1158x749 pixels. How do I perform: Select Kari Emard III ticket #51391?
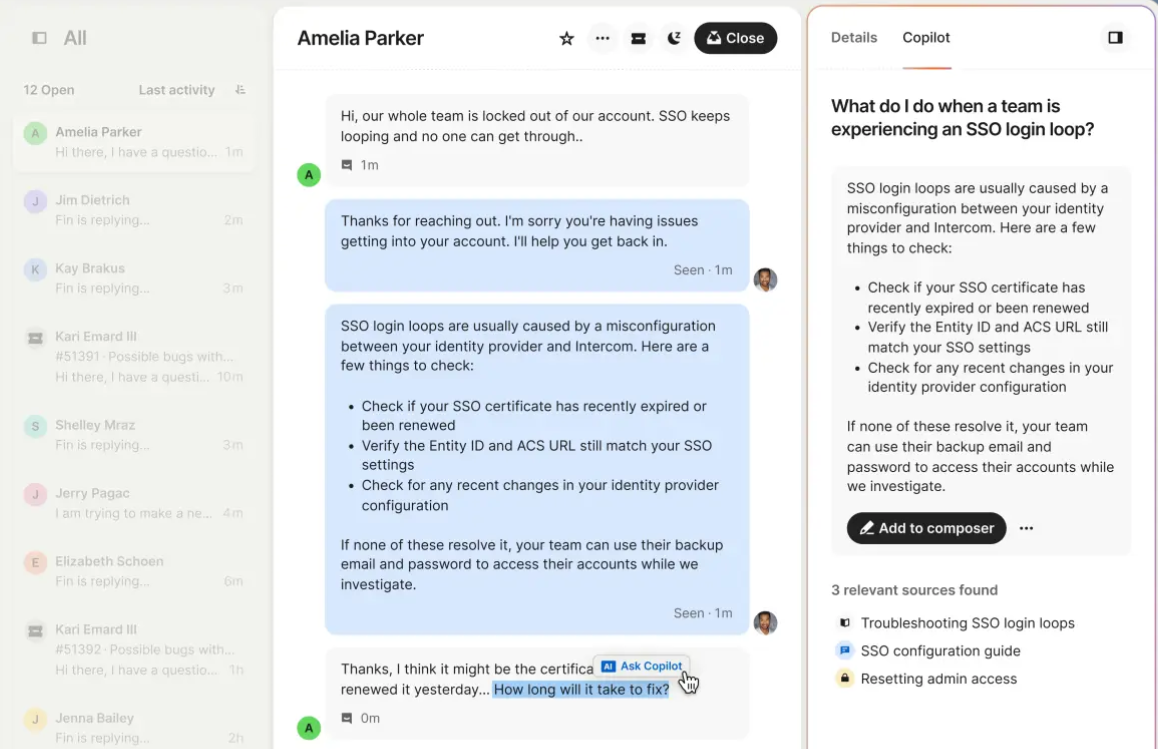pyautogui.click(x=134, y=357)
